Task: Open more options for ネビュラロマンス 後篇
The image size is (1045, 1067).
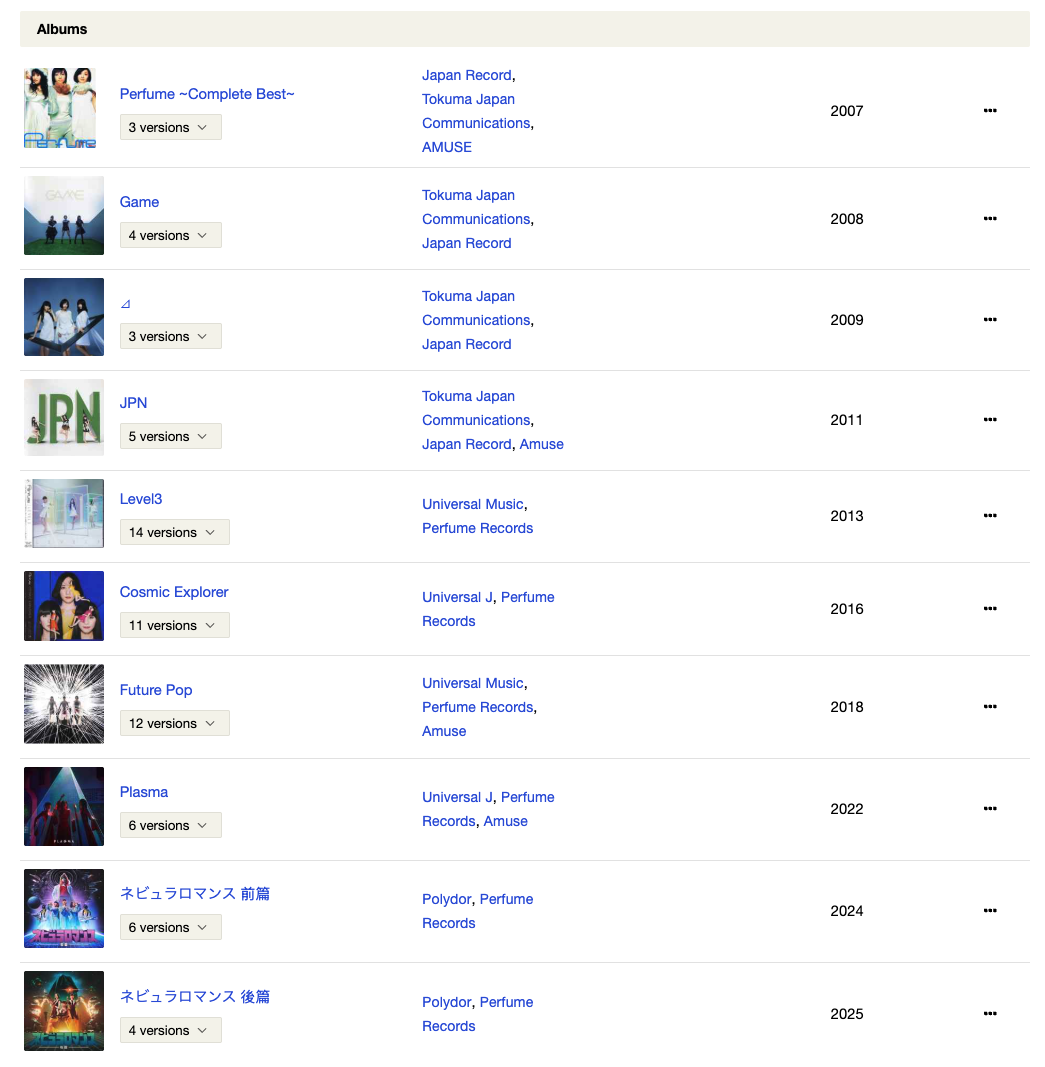Action: click(990, 1013)
